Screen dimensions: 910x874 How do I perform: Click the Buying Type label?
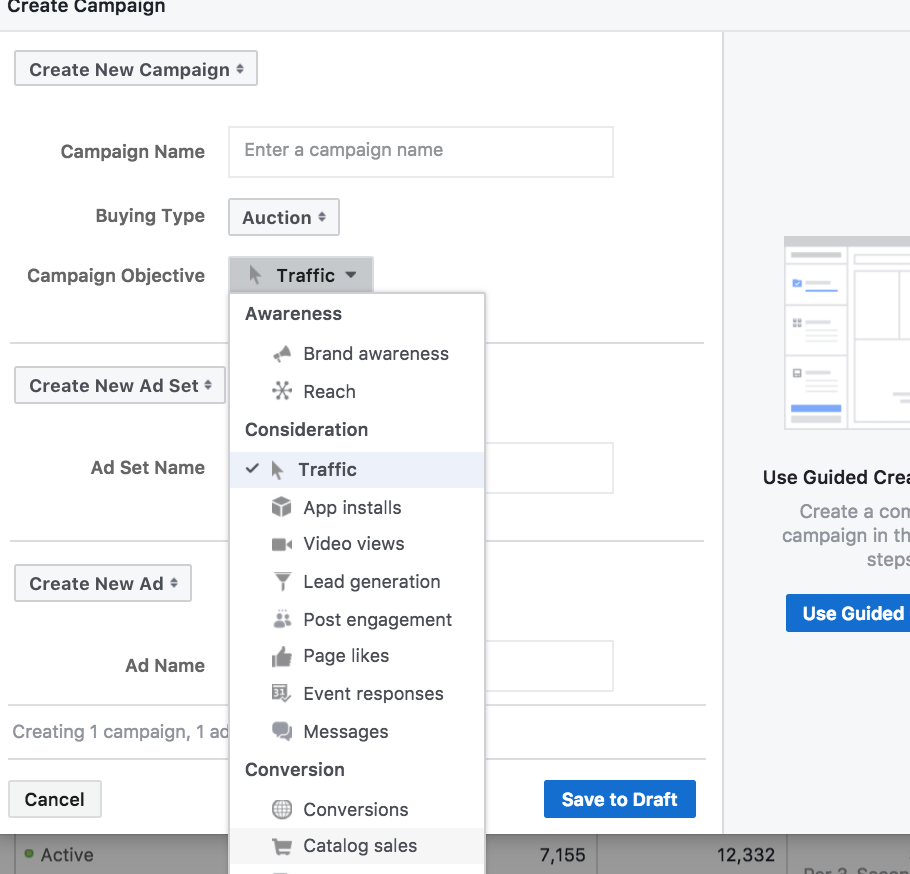[x=150, y=216]
